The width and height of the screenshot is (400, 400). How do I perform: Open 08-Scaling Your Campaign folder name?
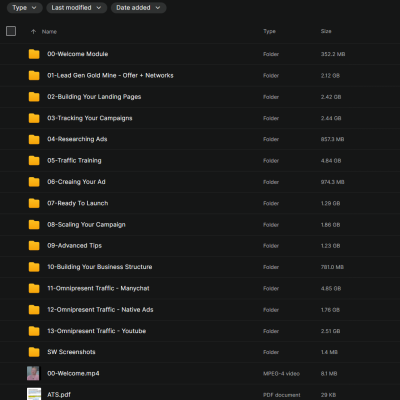[86, 225]
